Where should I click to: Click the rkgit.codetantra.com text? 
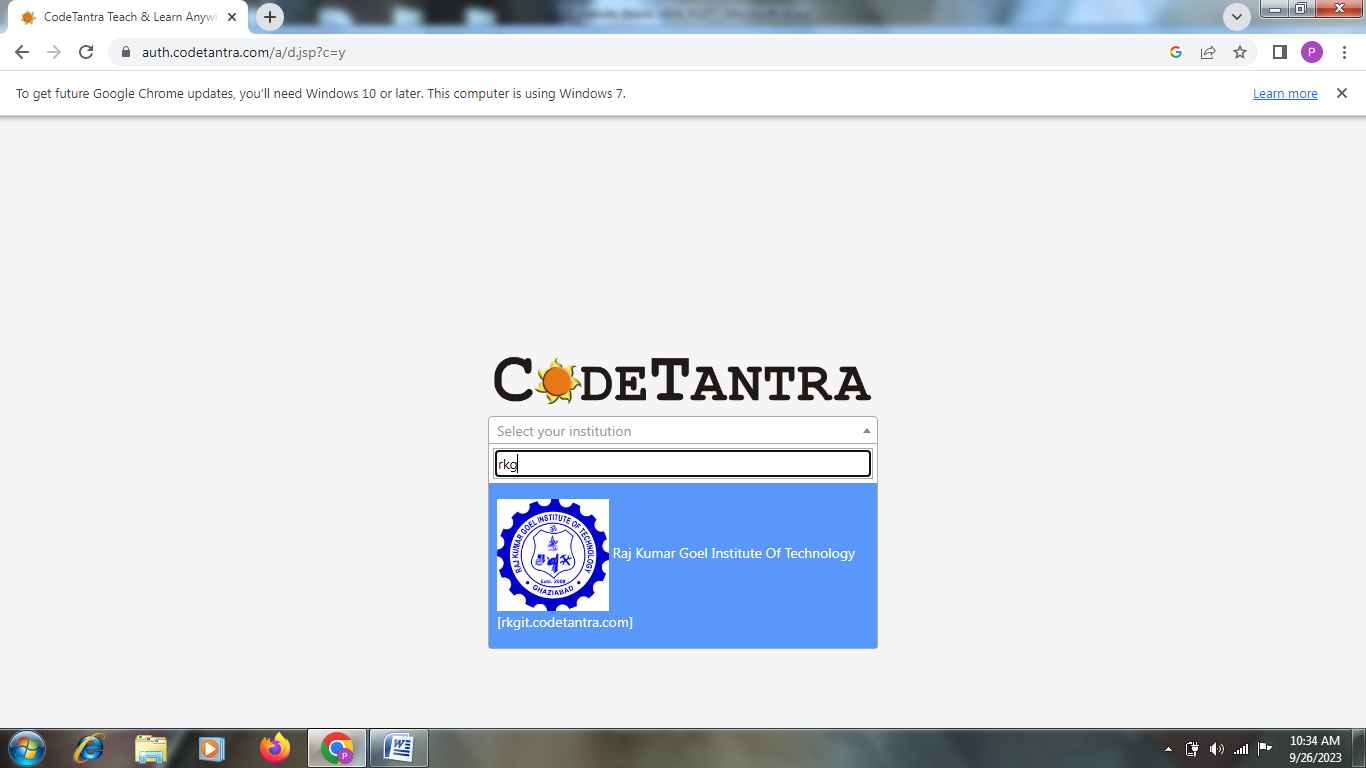point(565,622)
